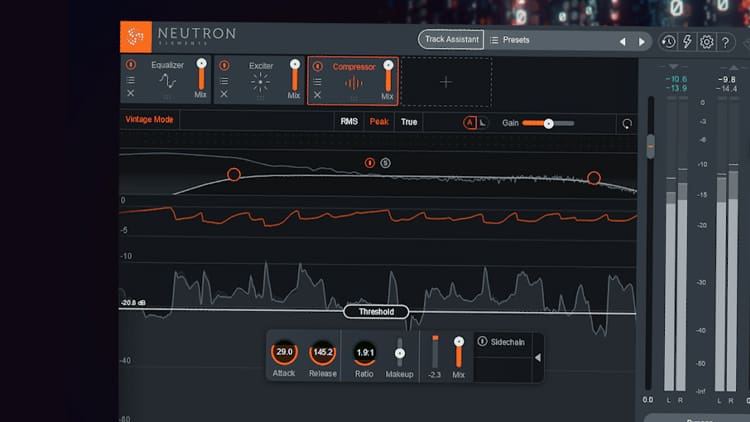The width and height of the screenshot is (750, 422).
Task: Click the band solo S icon
Action: [x=386, y=162]
